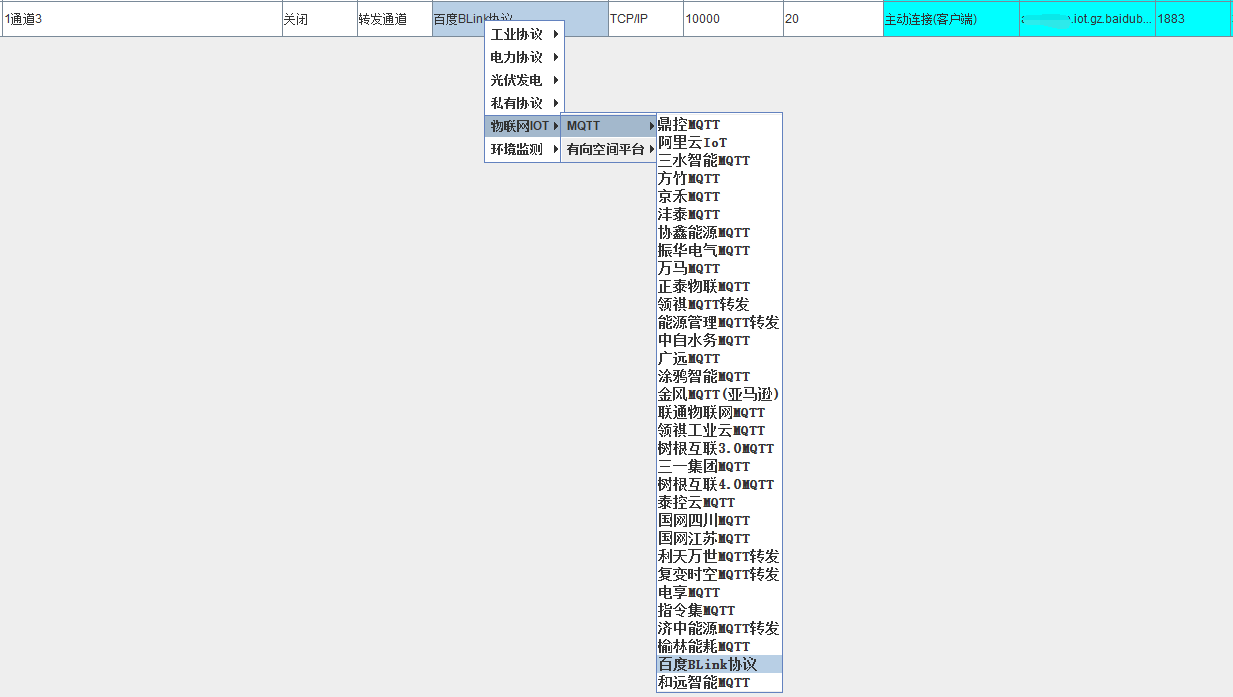Click the 关闭 status cell
The image size is (1233, 697).
pyautogui.click(x=318, y=19)
